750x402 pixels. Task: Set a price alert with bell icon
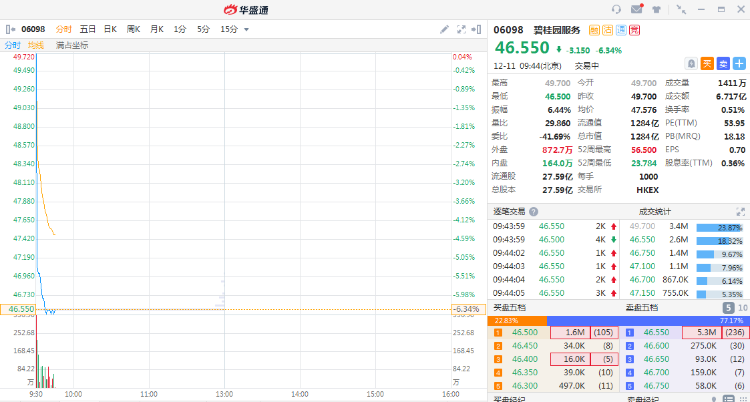tap(691, 64)
